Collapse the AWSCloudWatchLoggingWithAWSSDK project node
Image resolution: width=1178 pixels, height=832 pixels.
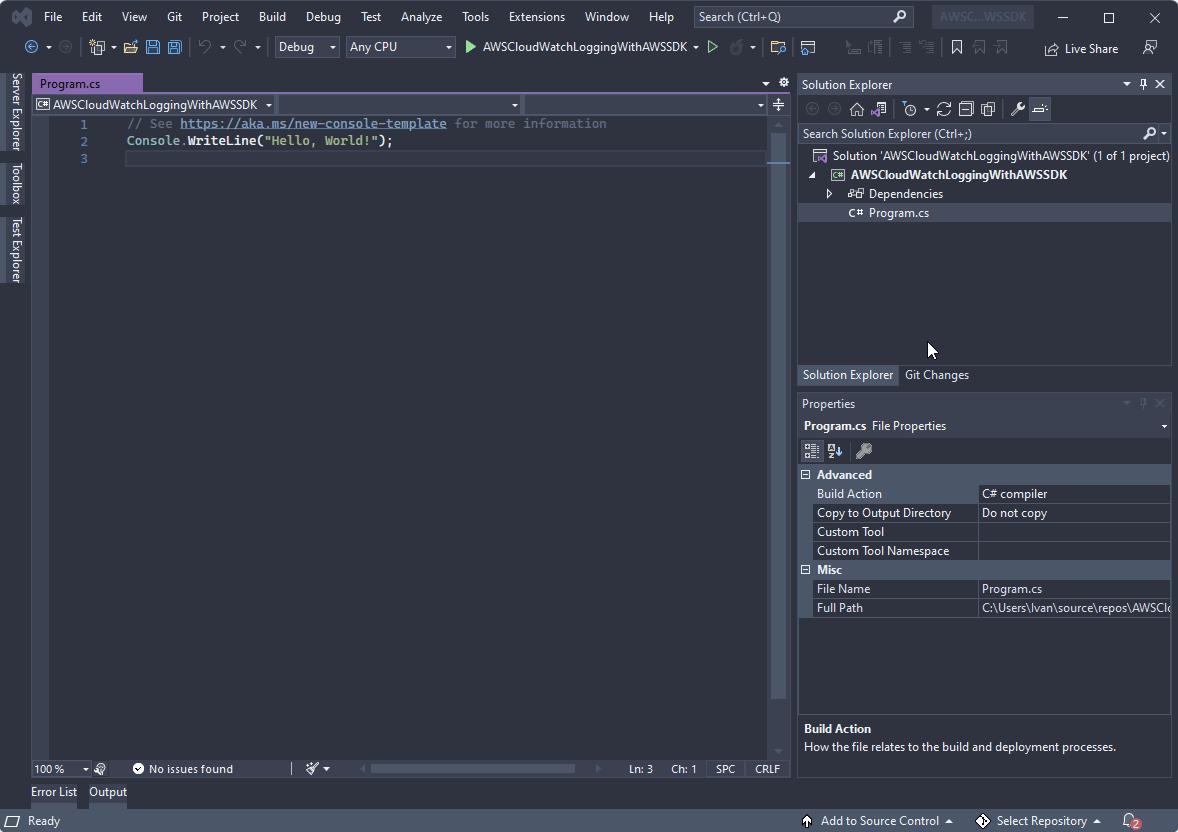(812, 175)
